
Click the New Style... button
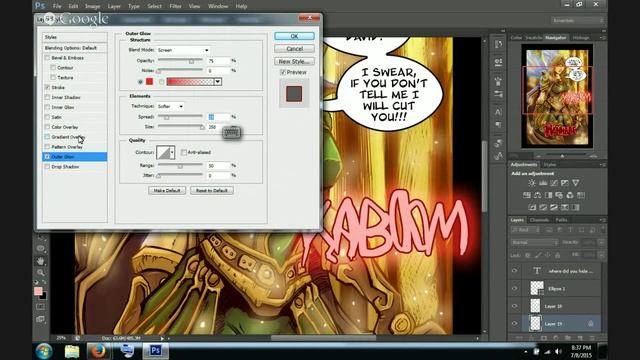(294, 61)
